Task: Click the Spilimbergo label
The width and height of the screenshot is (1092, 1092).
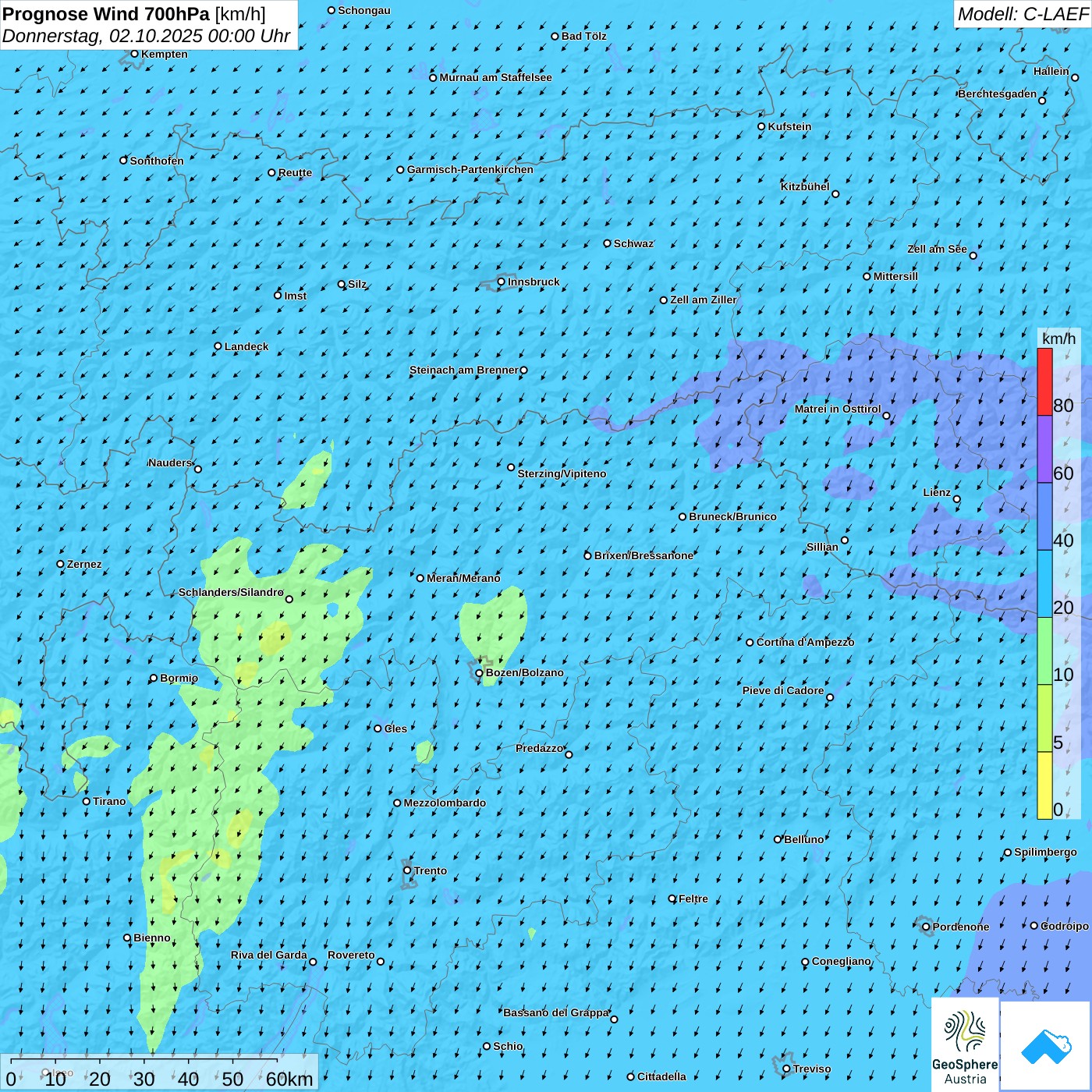Action: tap(1045, 852)
